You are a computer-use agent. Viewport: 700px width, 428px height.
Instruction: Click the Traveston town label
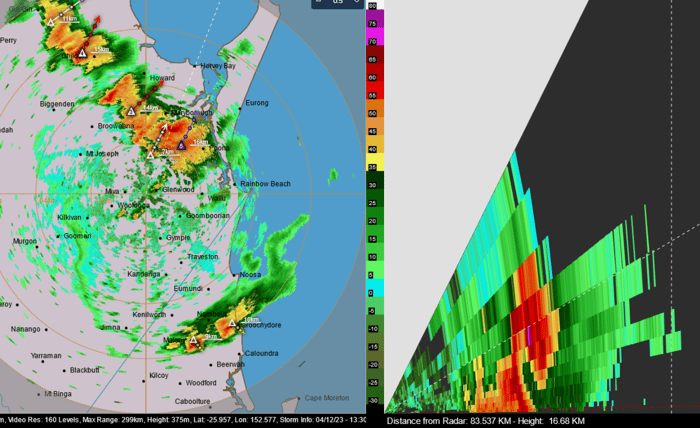click(x=203, y=257)
